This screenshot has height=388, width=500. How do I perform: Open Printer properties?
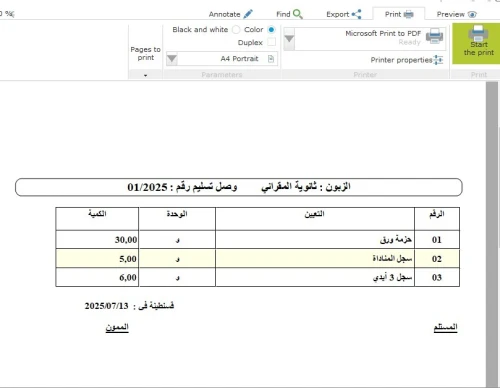pos(406,60)
